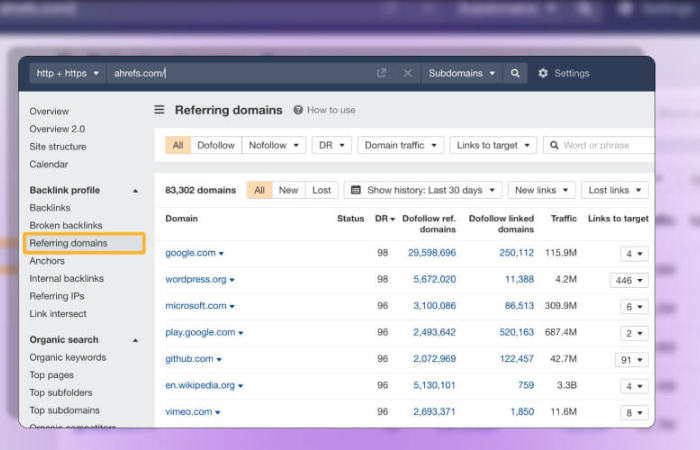Open Backlinks in the sidebar

click(x=50, y=208)
